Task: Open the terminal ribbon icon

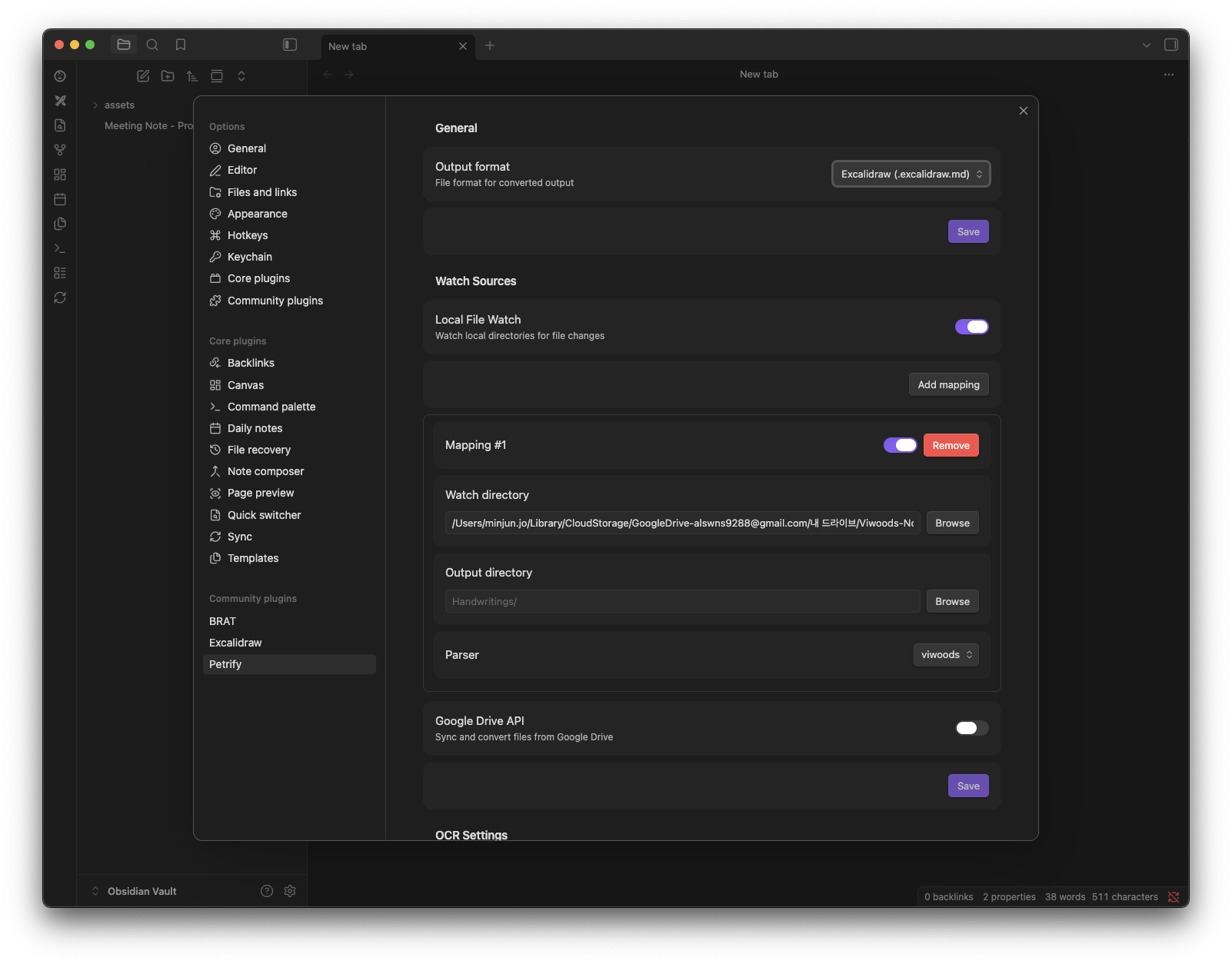Action: pos(60,248)
